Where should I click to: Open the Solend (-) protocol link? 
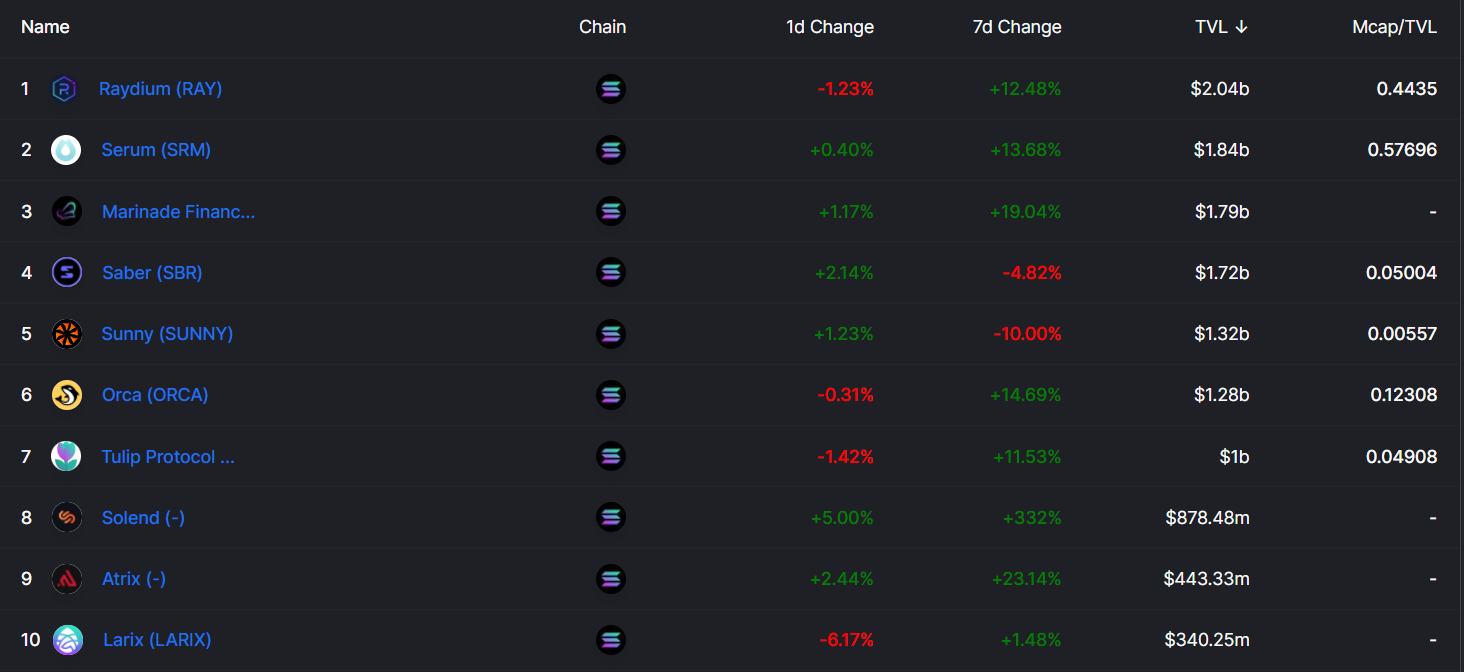pos(143,517)
